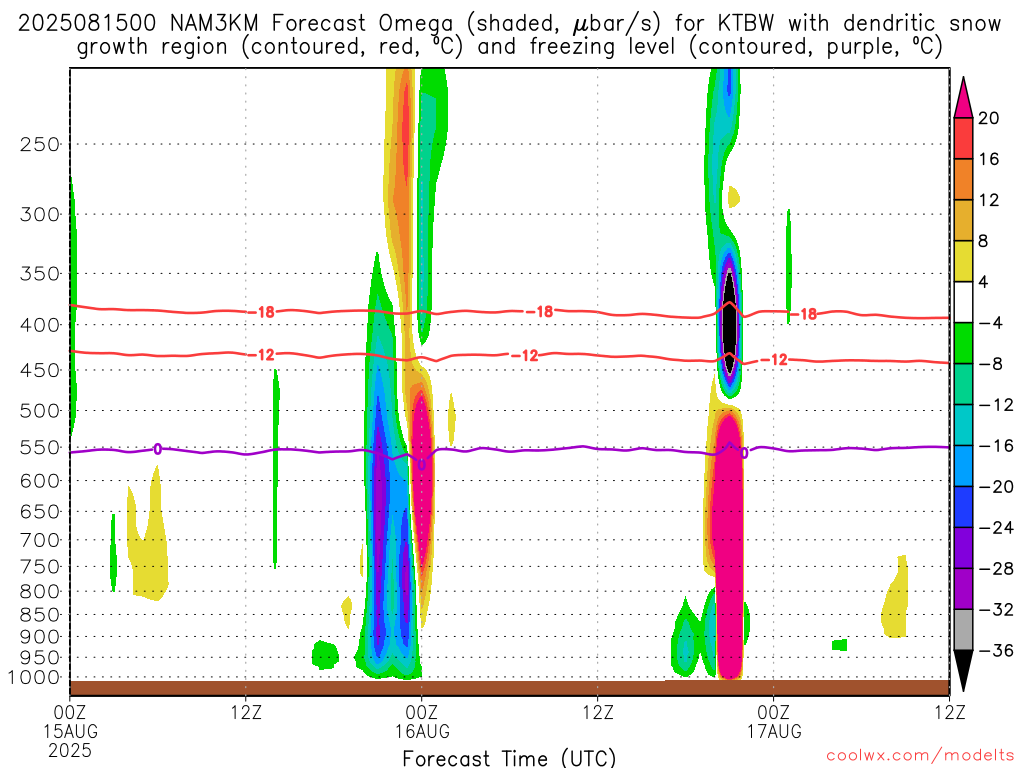Click the 850 pressure level label

(x=40, y=615)
